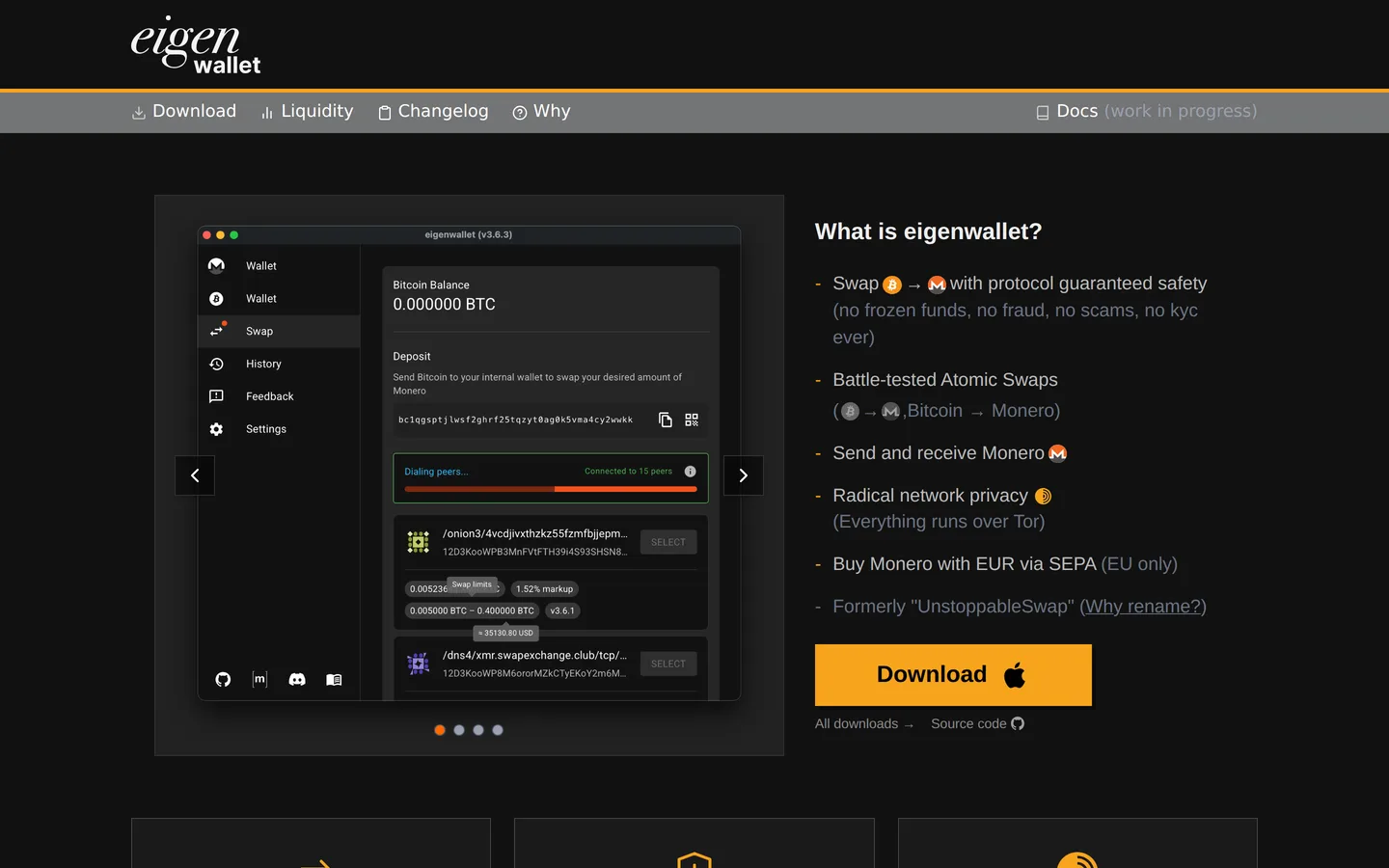Click the eigenwallet (v3.6.3) window title
The height and width of the screenshot is (868, 1389).
coord(469,234)
